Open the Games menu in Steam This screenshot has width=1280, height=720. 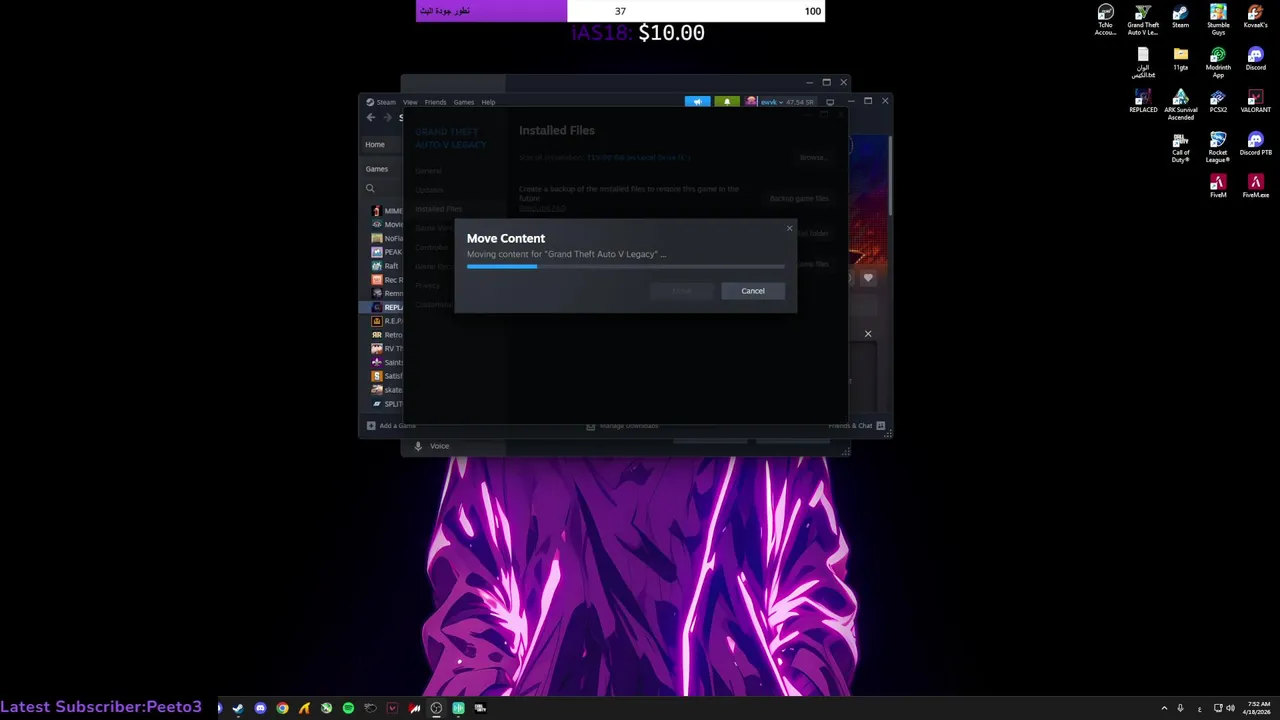pos(464,102)
